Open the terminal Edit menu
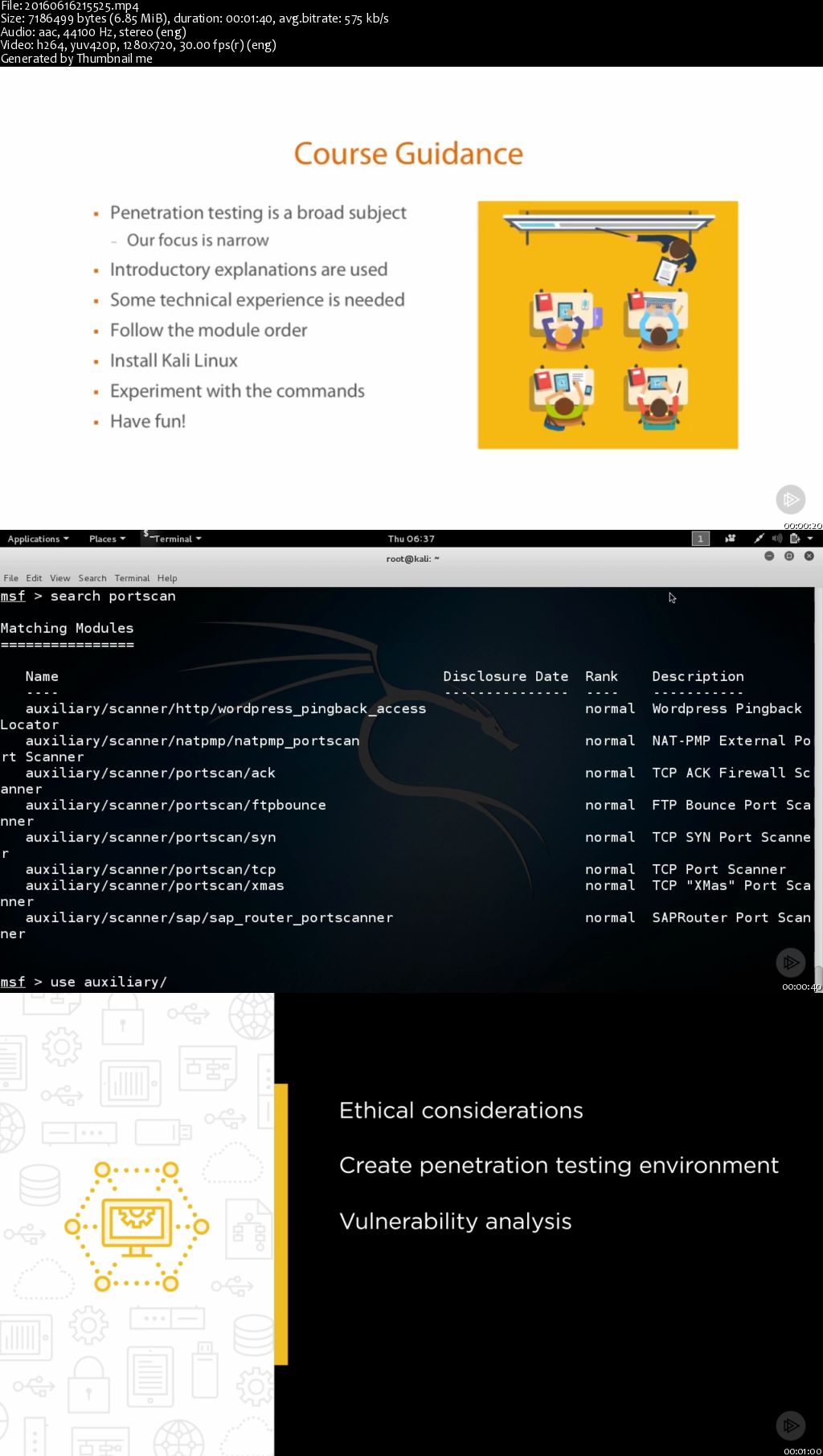823x1456 pixels. 34,578
